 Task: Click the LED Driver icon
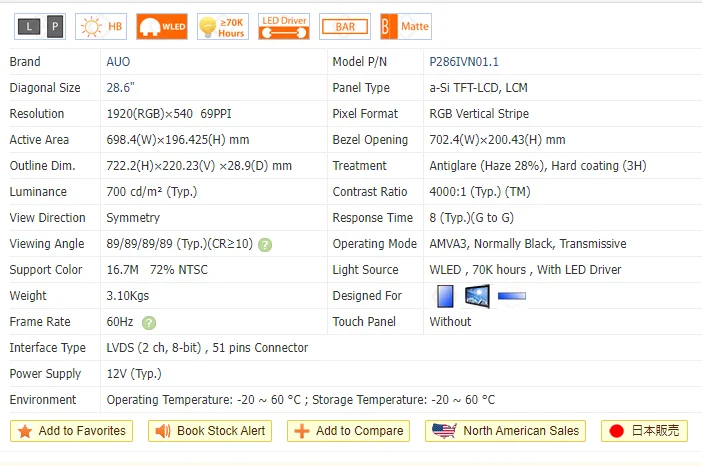tap(284, 26)
